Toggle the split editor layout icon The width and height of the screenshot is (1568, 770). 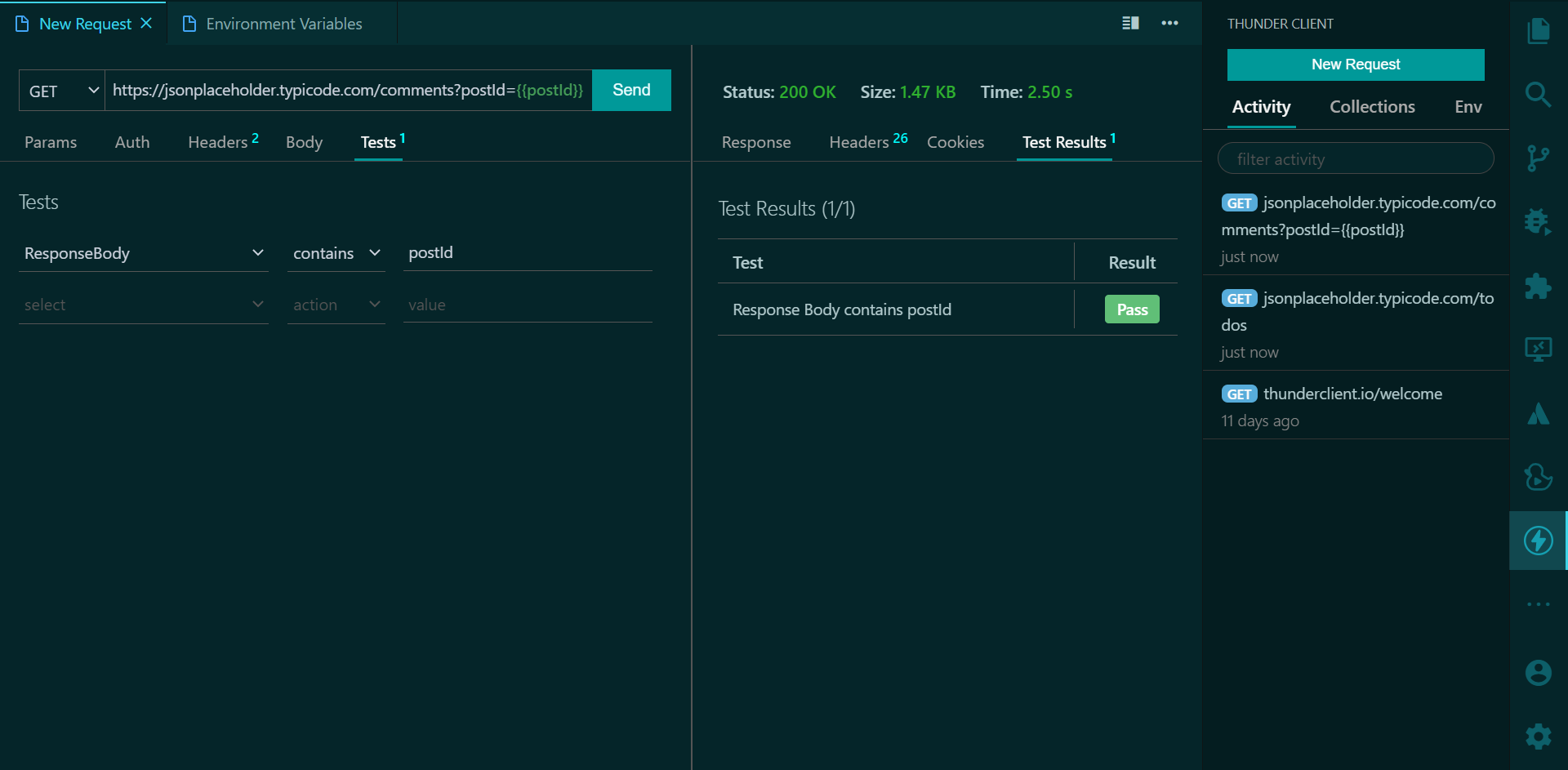(1130, 23)
